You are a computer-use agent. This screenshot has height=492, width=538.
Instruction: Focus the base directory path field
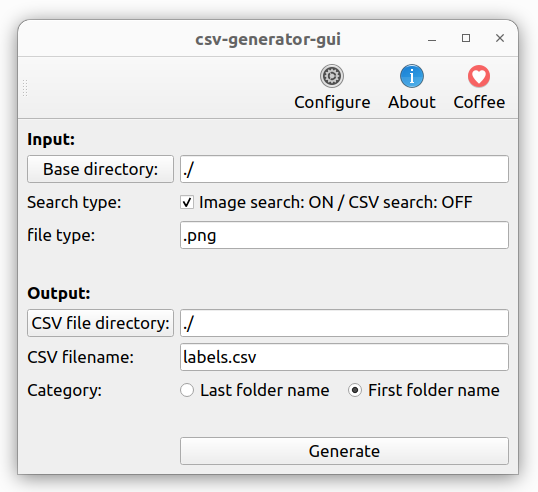(344, 169)
